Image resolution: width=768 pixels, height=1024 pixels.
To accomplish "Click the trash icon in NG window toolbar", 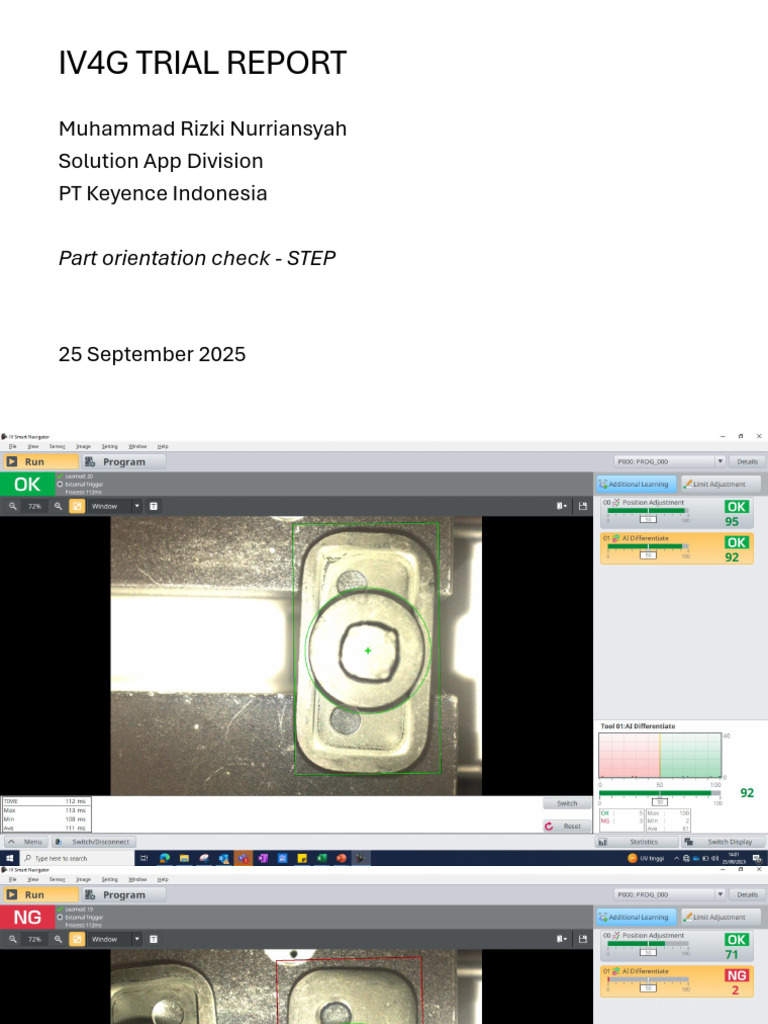I will [x=153, y=939].
